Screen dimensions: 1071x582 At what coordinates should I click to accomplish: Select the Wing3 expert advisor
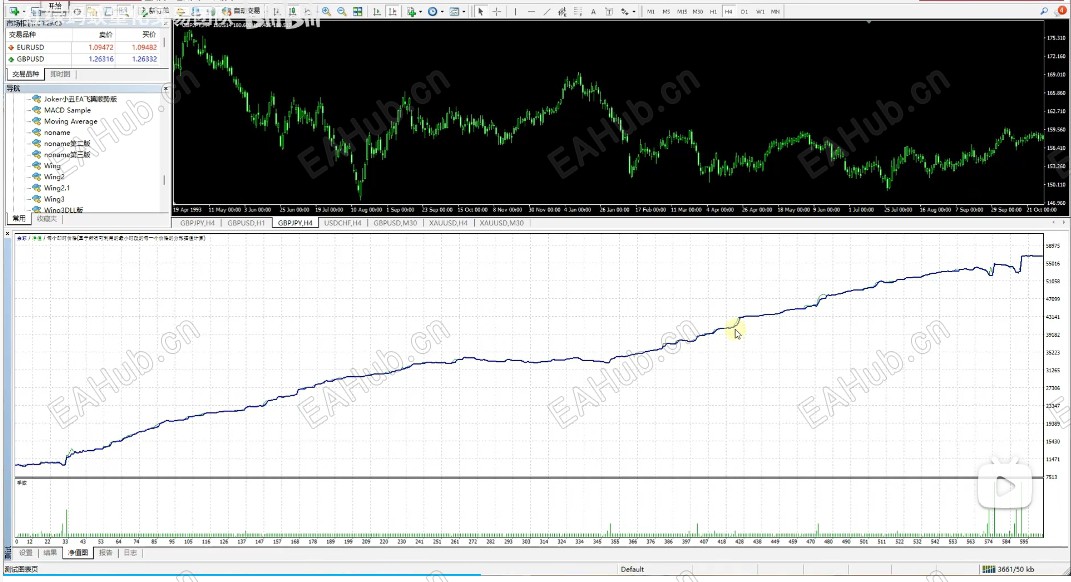point(54,199)
